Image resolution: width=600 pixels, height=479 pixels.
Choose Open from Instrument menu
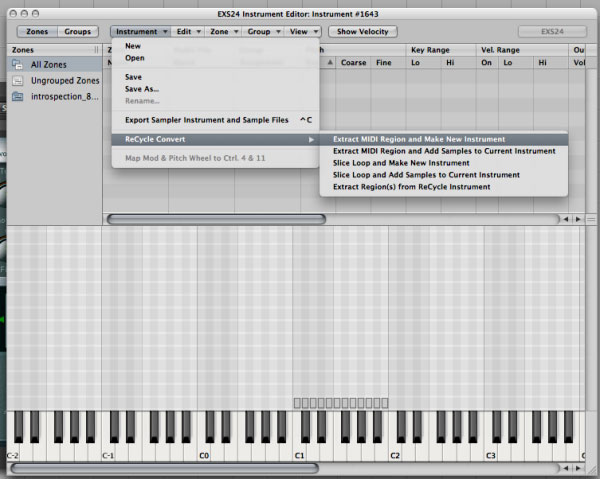(x=215, y=58)
